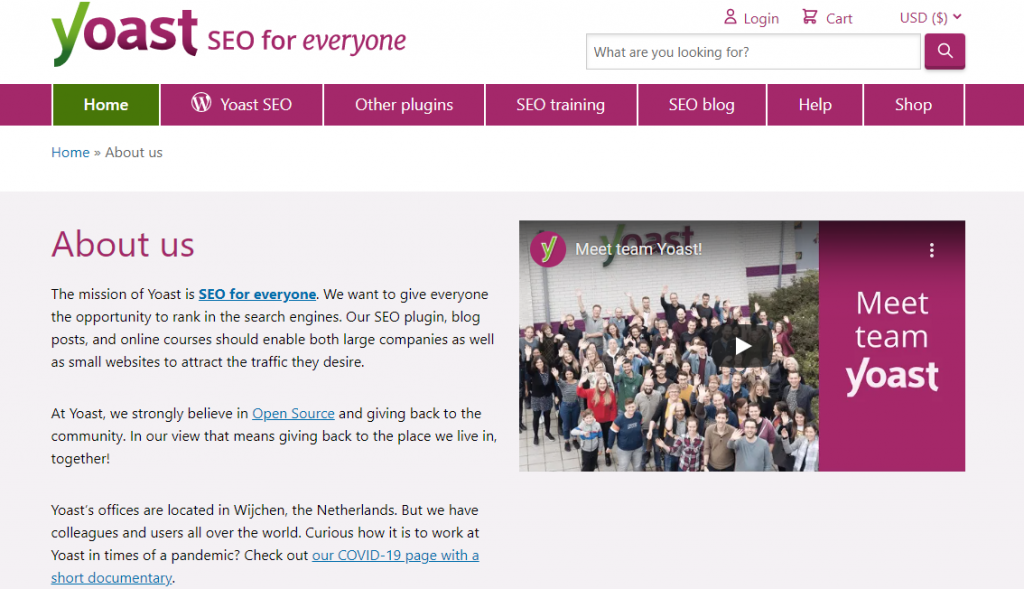The height and width of the screenshot is (589, 1024).
Task: Click the WordPress icon beside Yoast SEO
Action: tap(201, 103)
